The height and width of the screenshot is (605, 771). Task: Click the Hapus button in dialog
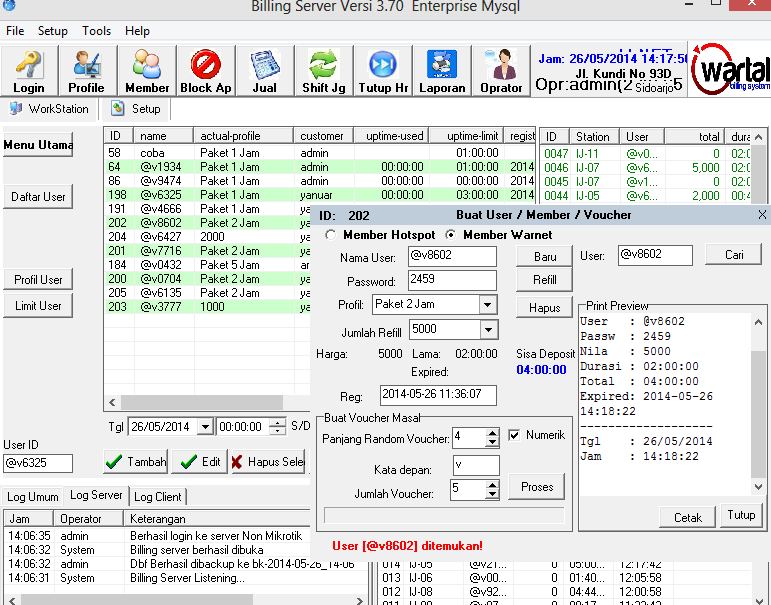[x=545, y=308]
